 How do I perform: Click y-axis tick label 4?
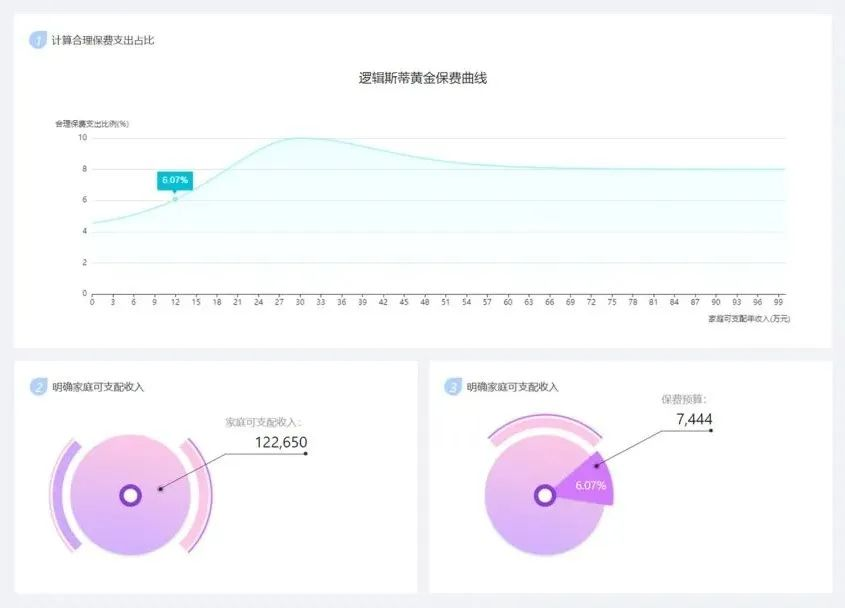84,231
